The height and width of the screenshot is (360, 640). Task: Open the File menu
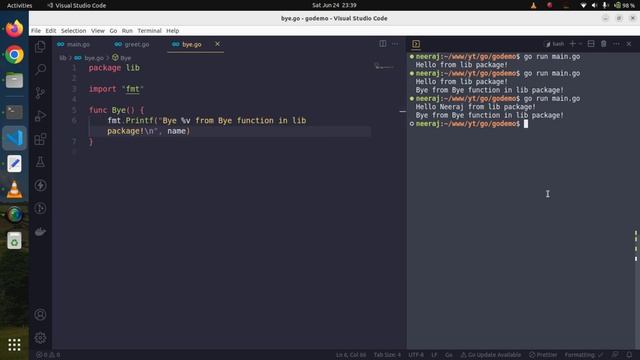[36, 31]
